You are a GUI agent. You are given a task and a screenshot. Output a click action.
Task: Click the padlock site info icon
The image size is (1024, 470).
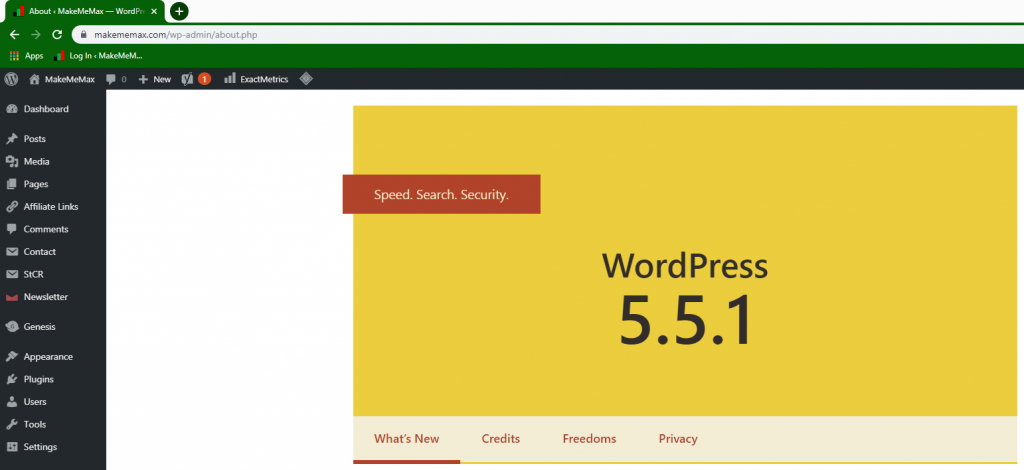tap(83, 35)
